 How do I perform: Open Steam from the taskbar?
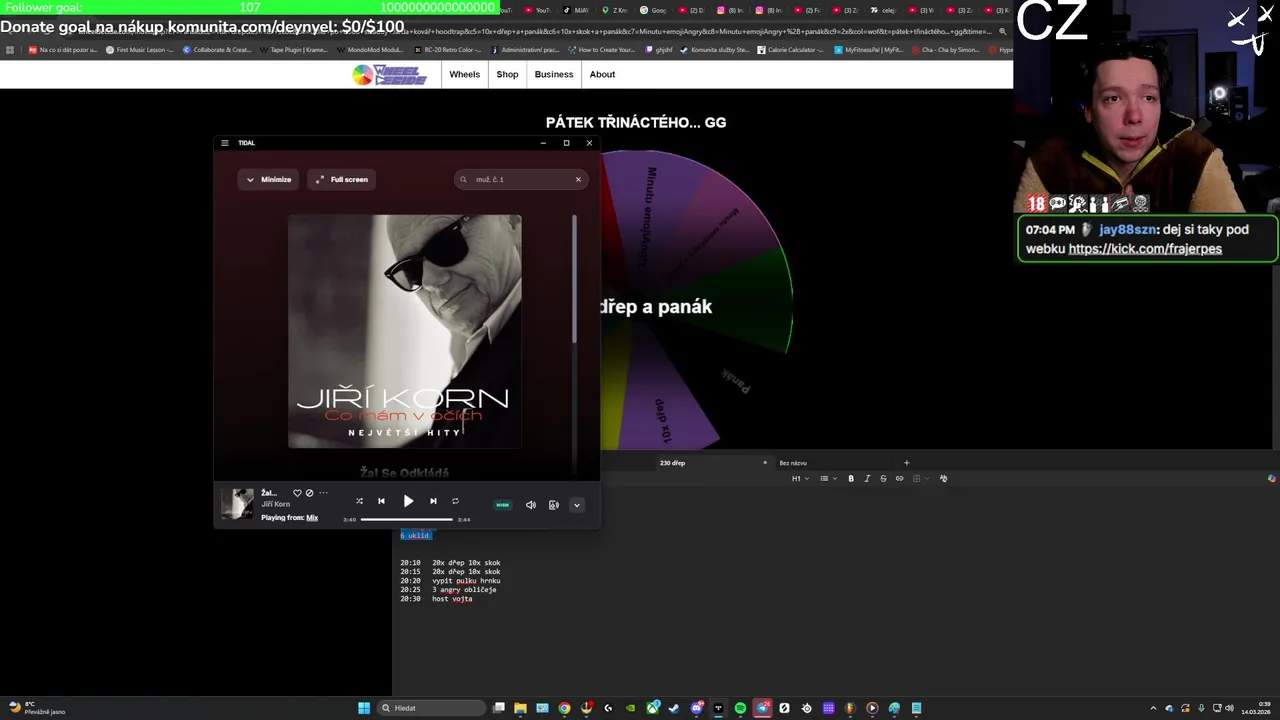click(674, 708)
